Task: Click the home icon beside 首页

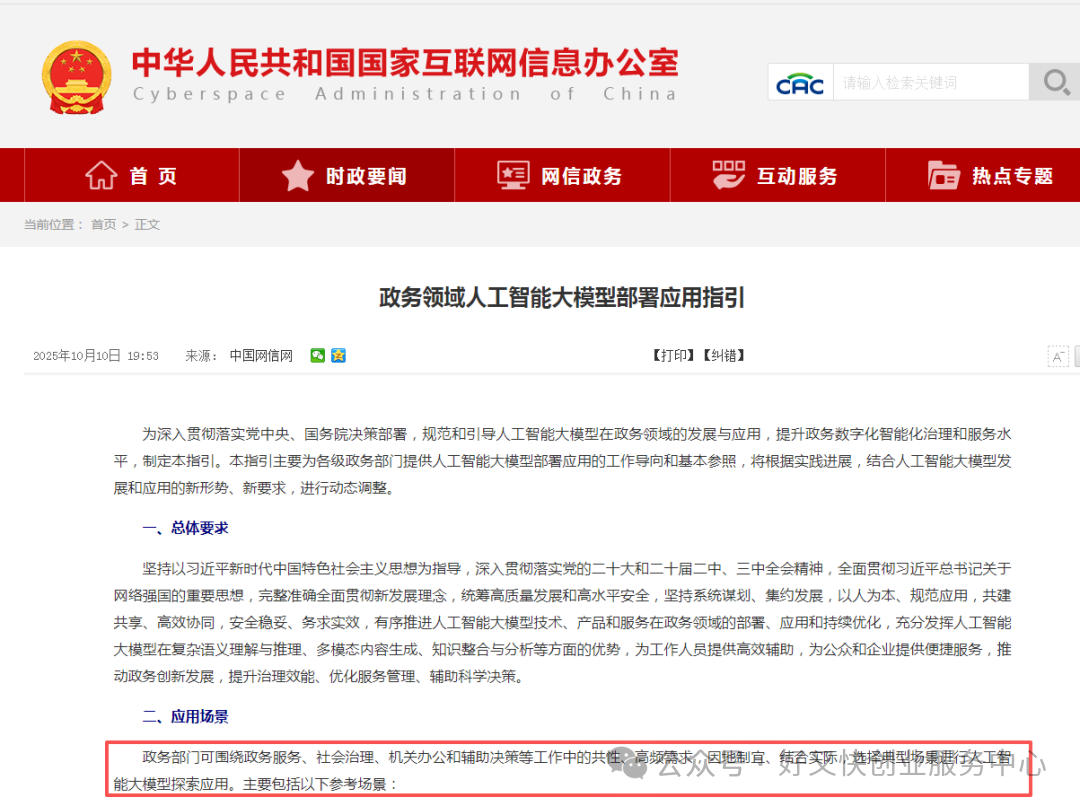Action: click(101, 174)
